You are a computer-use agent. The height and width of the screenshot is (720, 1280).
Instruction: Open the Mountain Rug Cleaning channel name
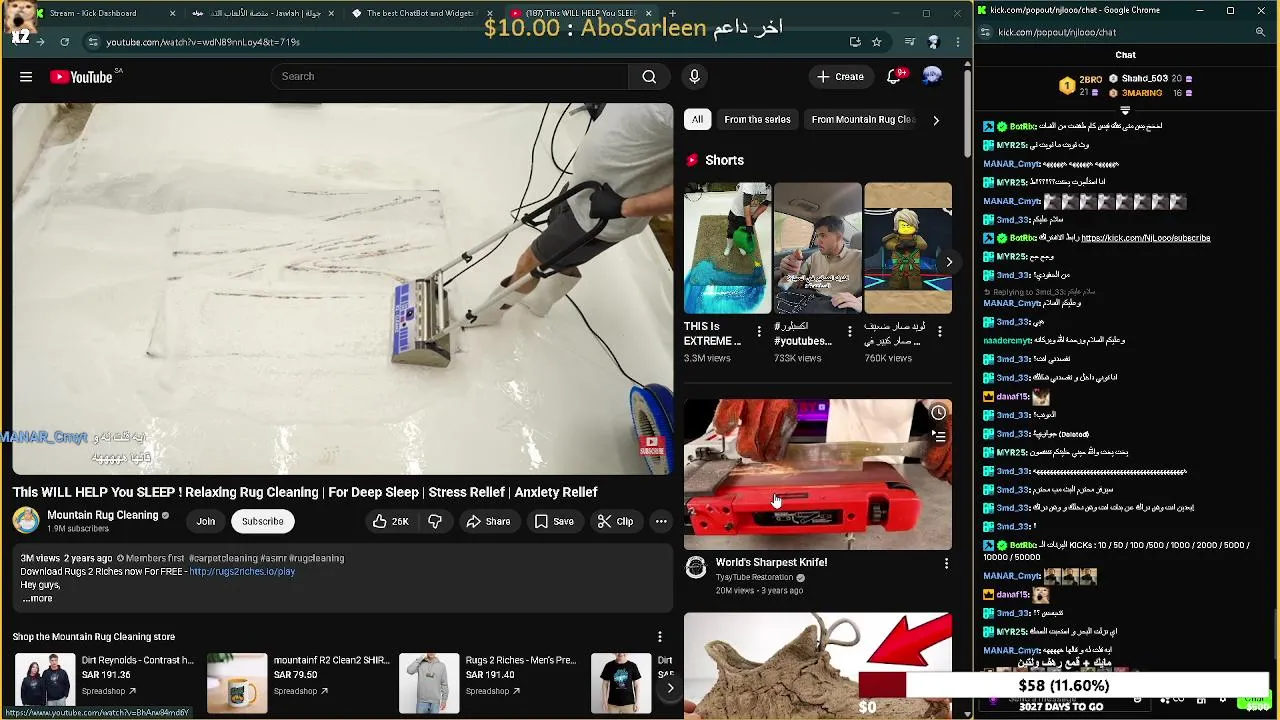(x=103, y=515)
